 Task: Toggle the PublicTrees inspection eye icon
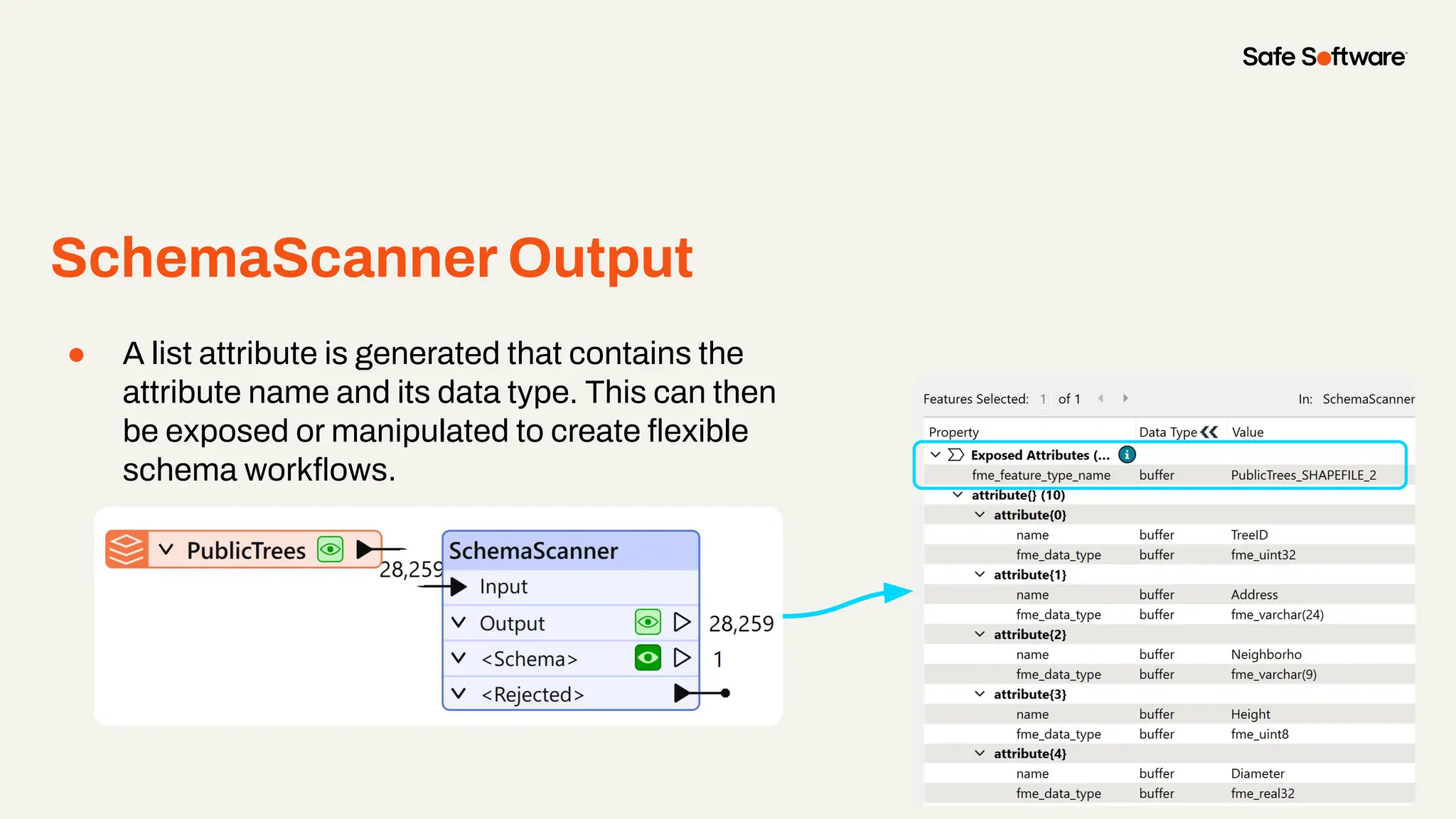click(331, 549)
